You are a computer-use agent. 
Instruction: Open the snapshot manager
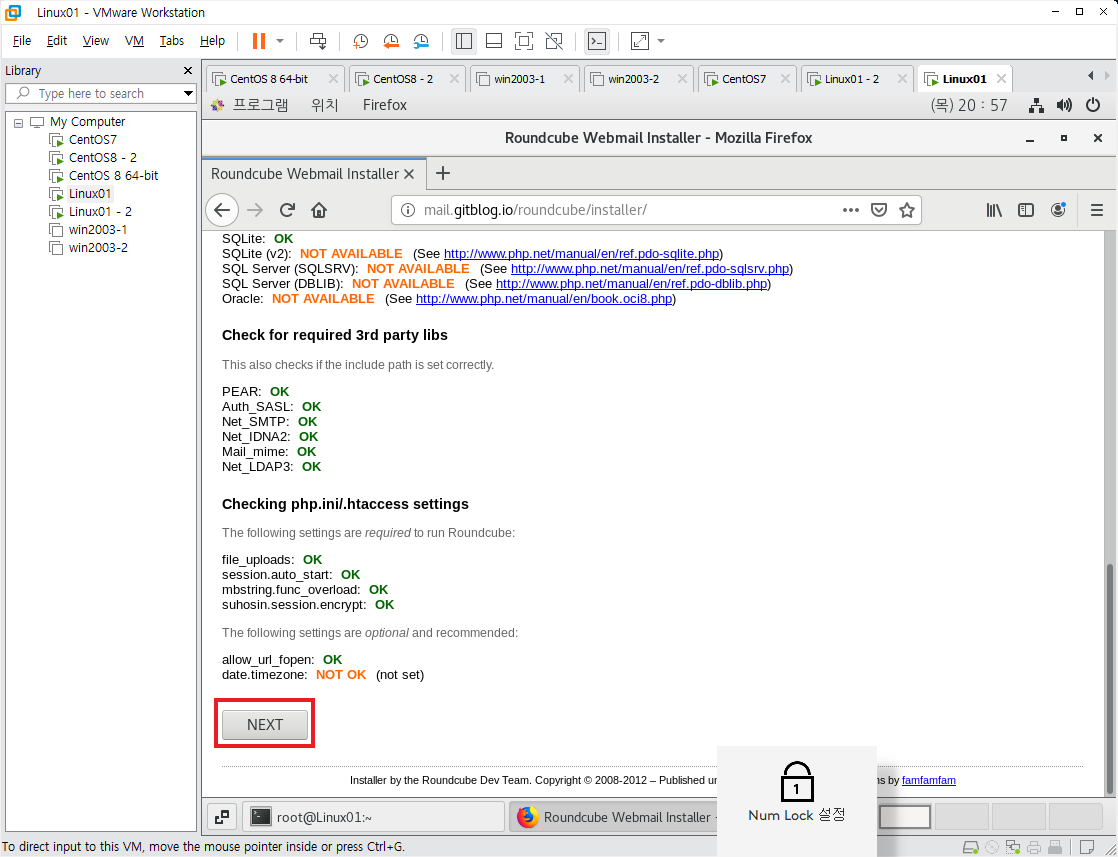[421, 41]
